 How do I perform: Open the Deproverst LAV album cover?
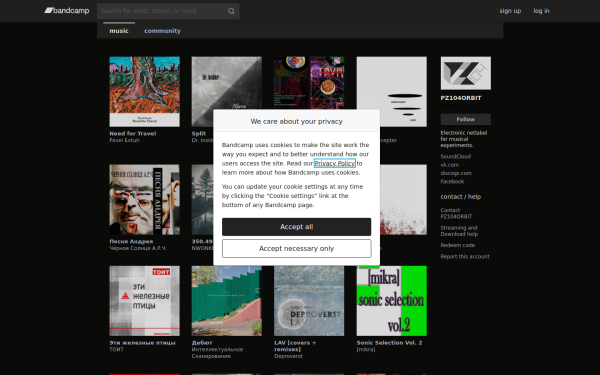pyautogui.click(x=309, y=301)
